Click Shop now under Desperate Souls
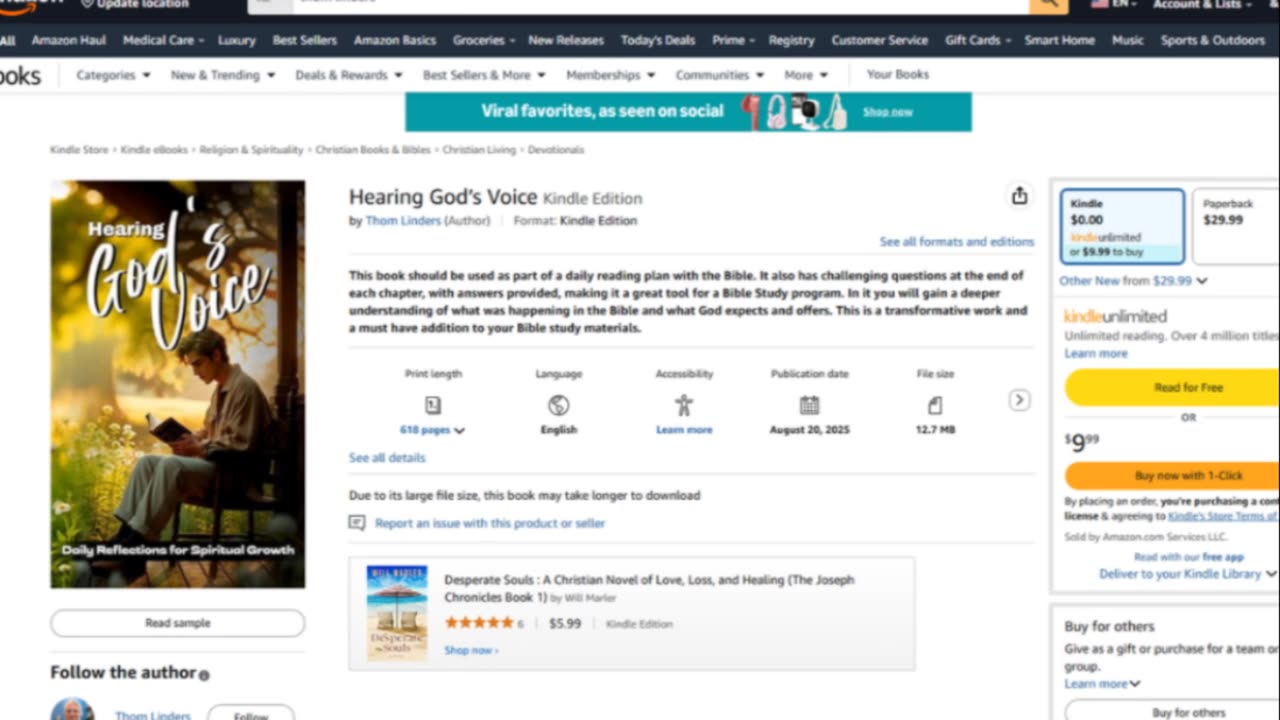This screenshot has height=720, width=1280. click(471, 650)
